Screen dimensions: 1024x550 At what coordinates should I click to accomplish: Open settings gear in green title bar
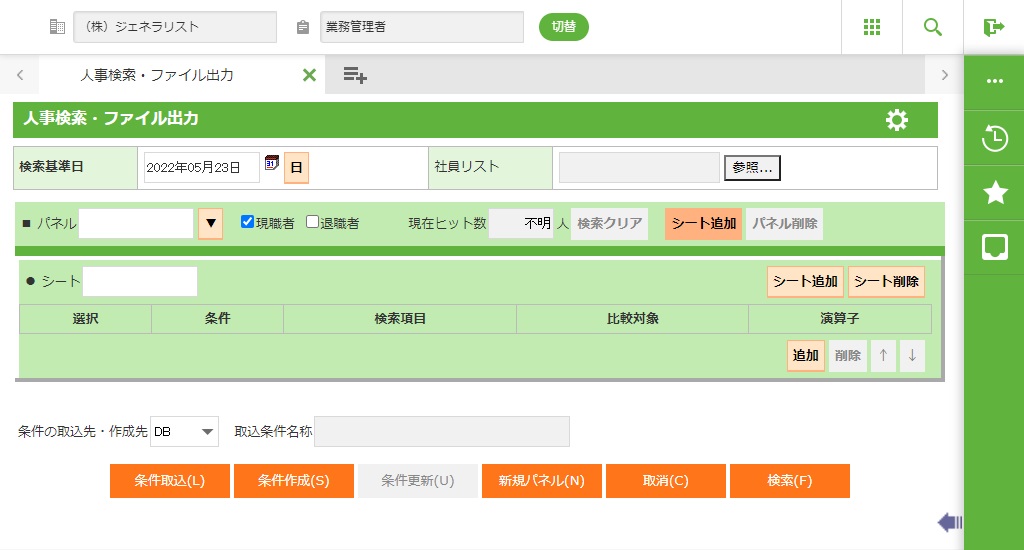(897, 120)
